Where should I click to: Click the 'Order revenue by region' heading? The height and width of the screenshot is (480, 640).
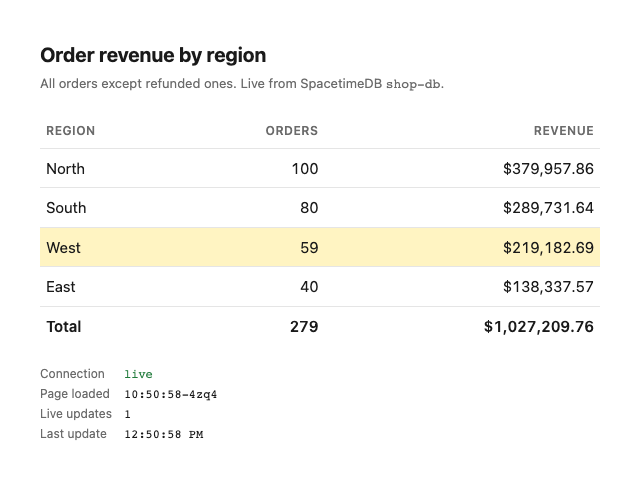click(153, 55)
